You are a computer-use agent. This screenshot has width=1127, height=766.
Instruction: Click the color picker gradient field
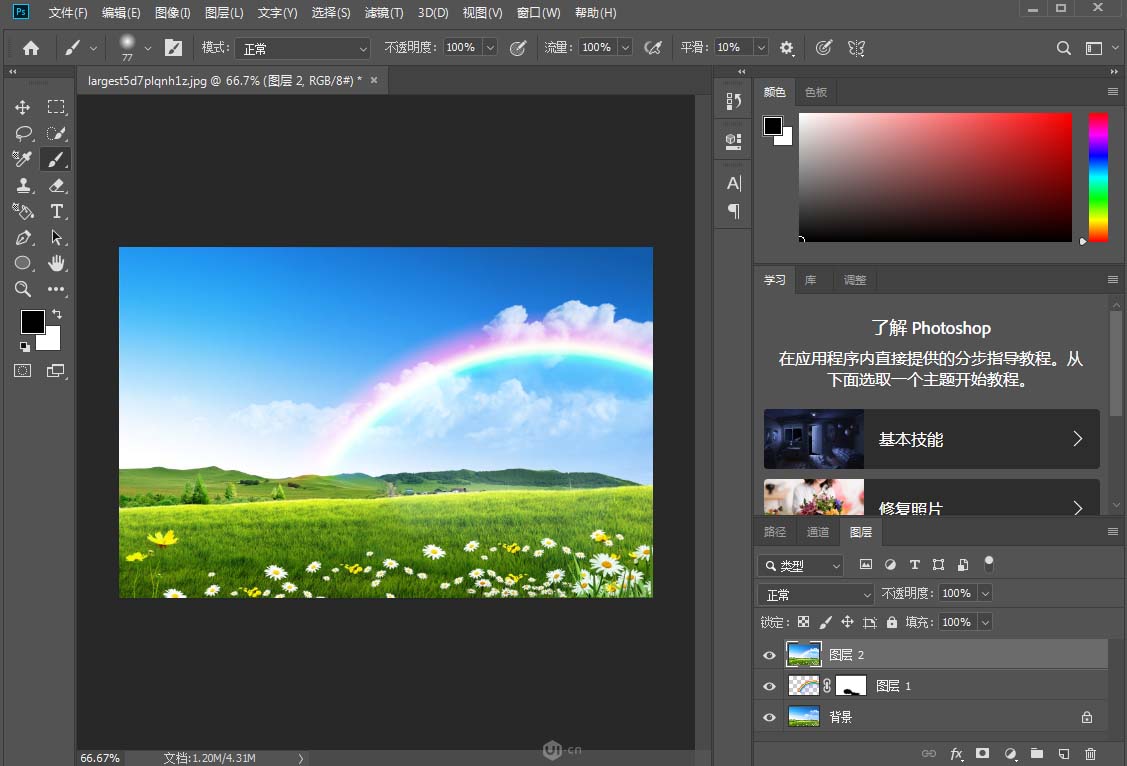click(x=935, y=177)
